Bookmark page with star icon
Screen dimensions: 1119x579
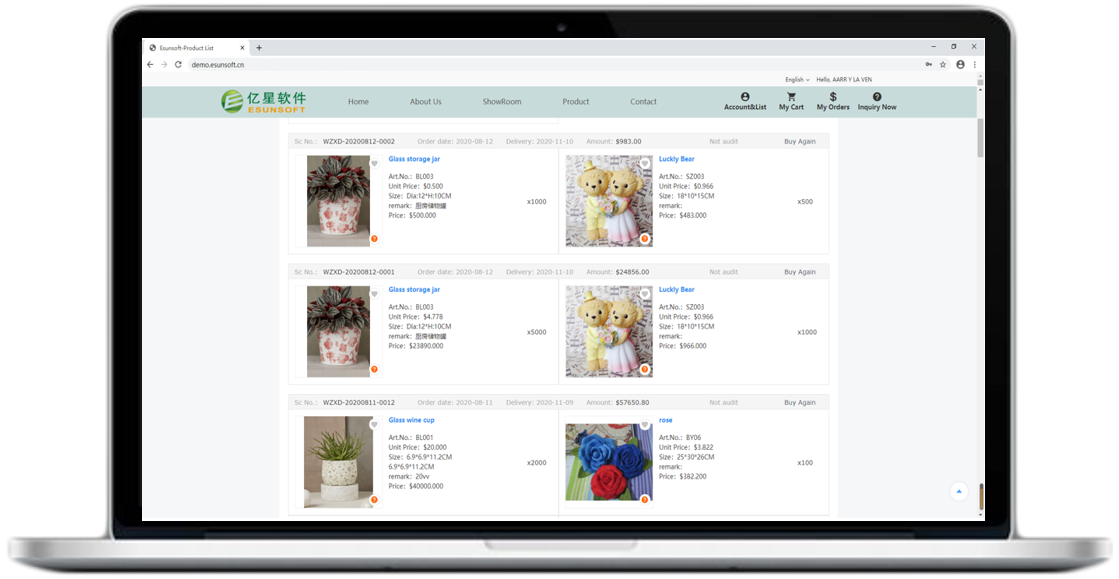click(x=943, y=64)
